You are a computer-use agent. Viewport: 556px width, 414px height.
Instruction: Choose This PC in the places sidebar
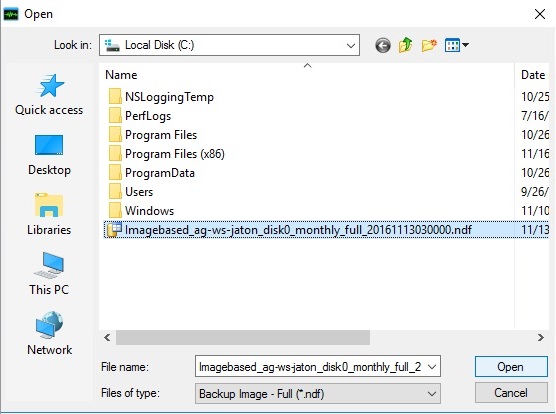49,274
